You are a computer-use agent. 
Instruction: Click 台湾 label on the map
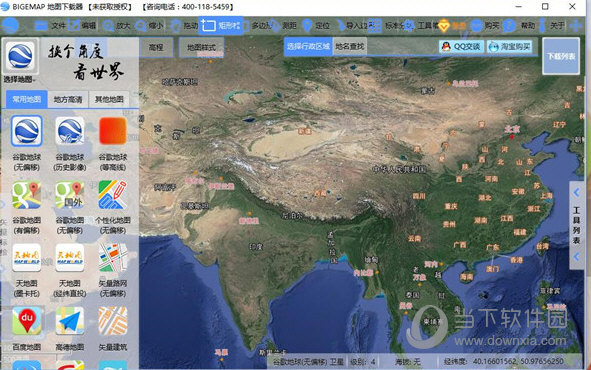542,246
